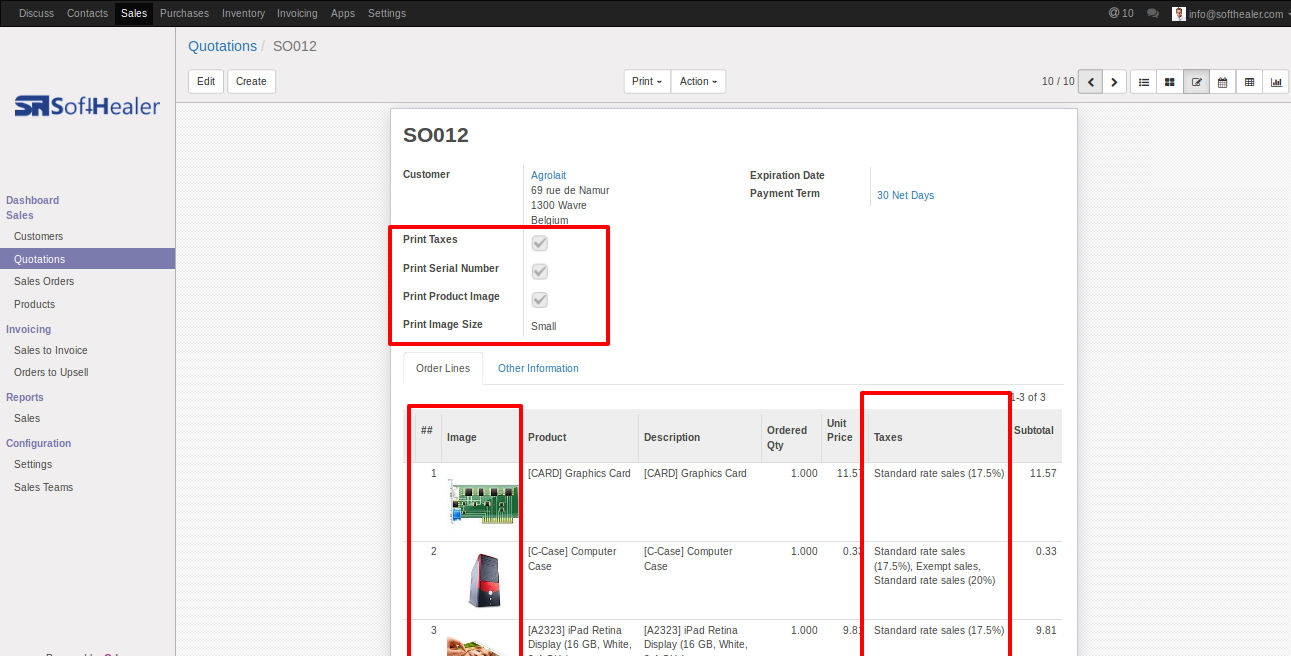The height and width of the screenshot is (656, 1291).
Task: Click the 0.33 subtotal value
Action: [1047, 551]
